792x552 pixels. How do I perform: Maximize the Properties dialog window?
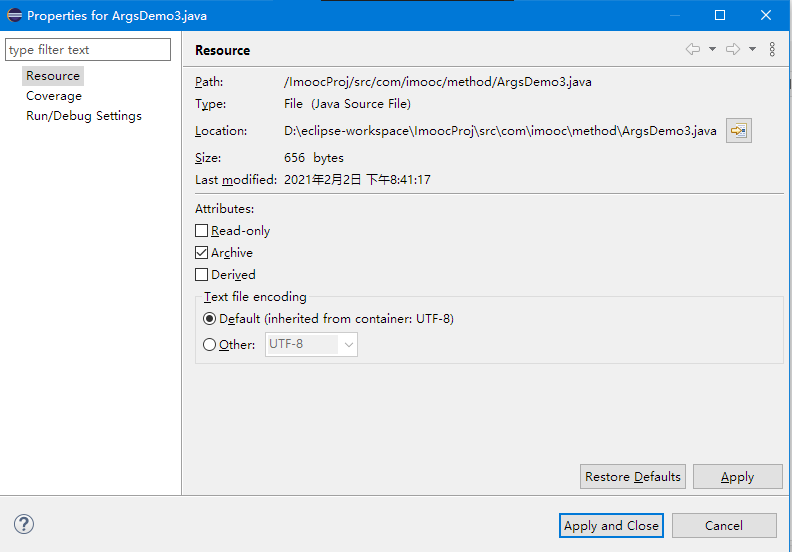pyautogui.click(x=720, y=15)
